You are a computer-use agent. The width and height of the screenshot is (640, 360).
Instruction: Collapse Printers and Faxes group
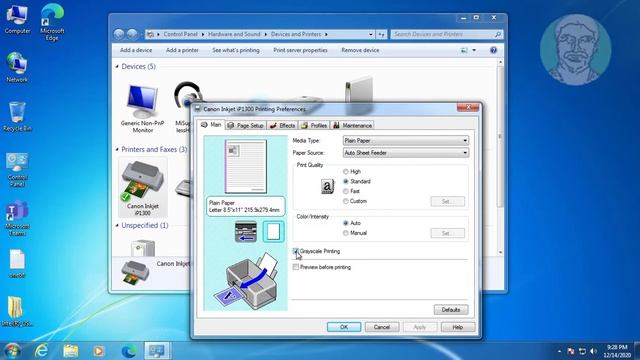117,149
